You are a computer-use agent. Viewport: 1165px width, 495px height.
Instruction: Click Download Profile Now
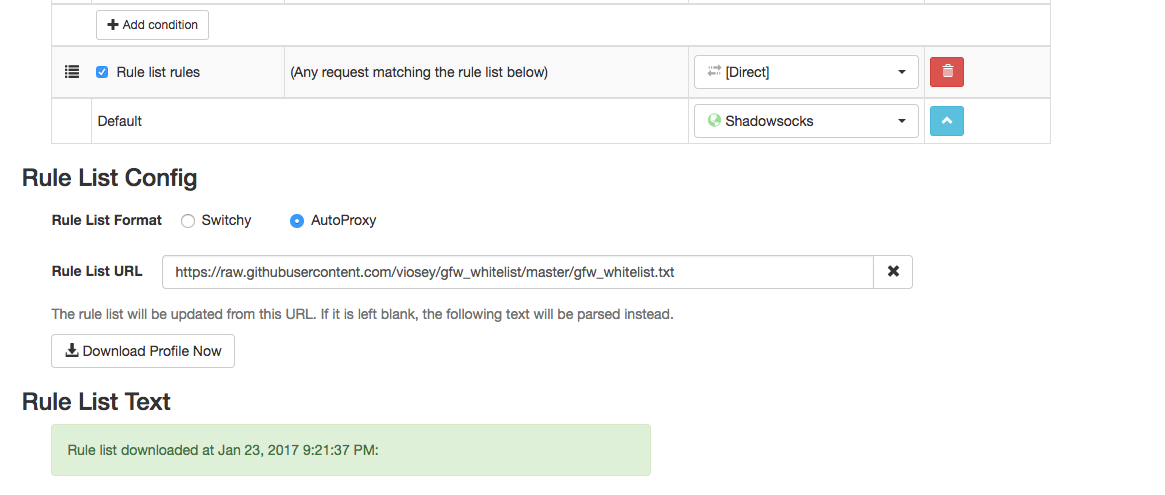click(x=143, y=351)
